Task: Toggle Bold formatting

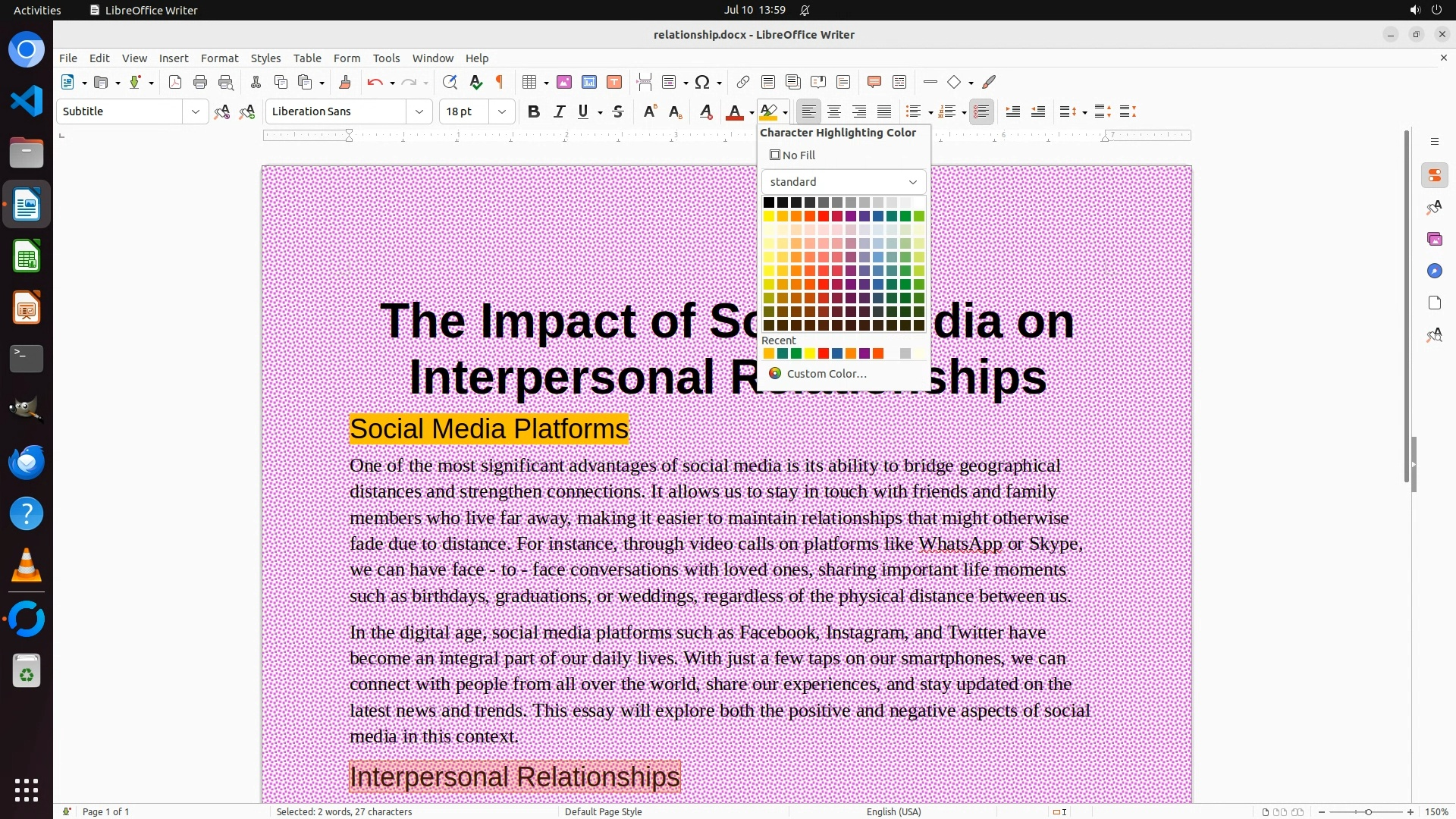Action: click(x=534, y=112)
